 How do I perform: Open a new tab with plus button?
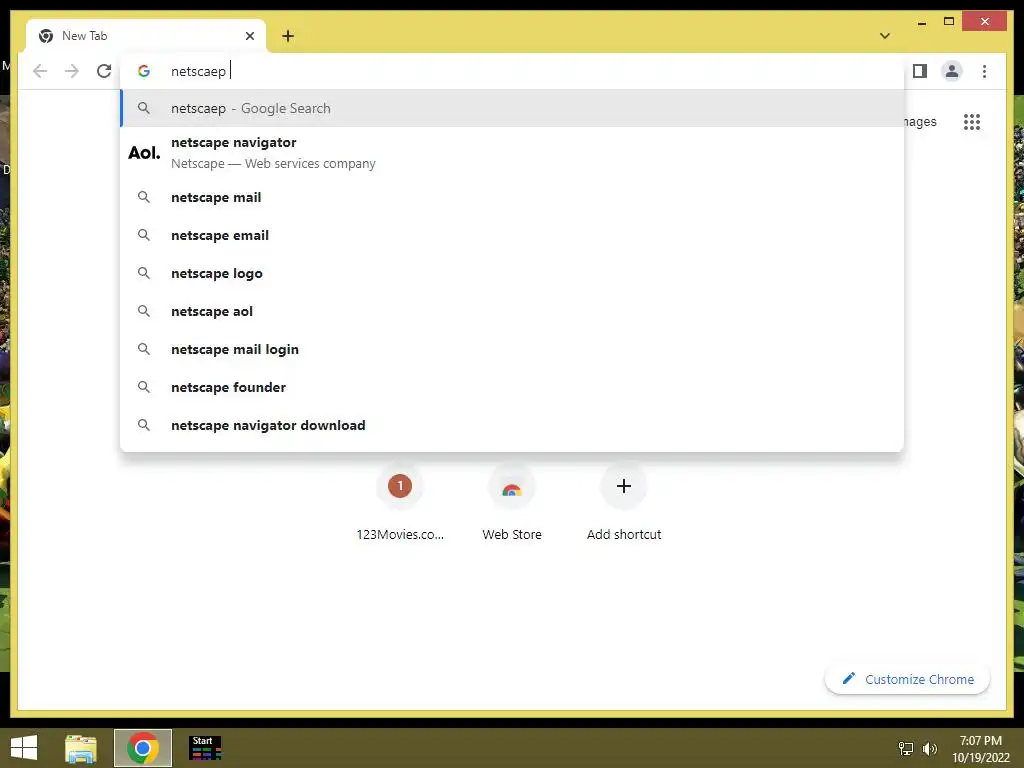pos(288,36)
